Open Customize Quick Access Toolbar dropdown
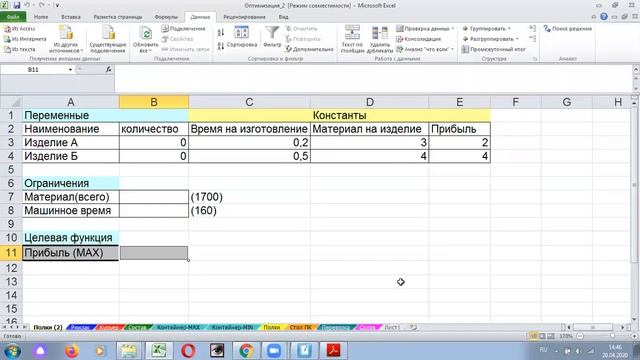This screenshot has width=640, height=360. tap(57, 5)
